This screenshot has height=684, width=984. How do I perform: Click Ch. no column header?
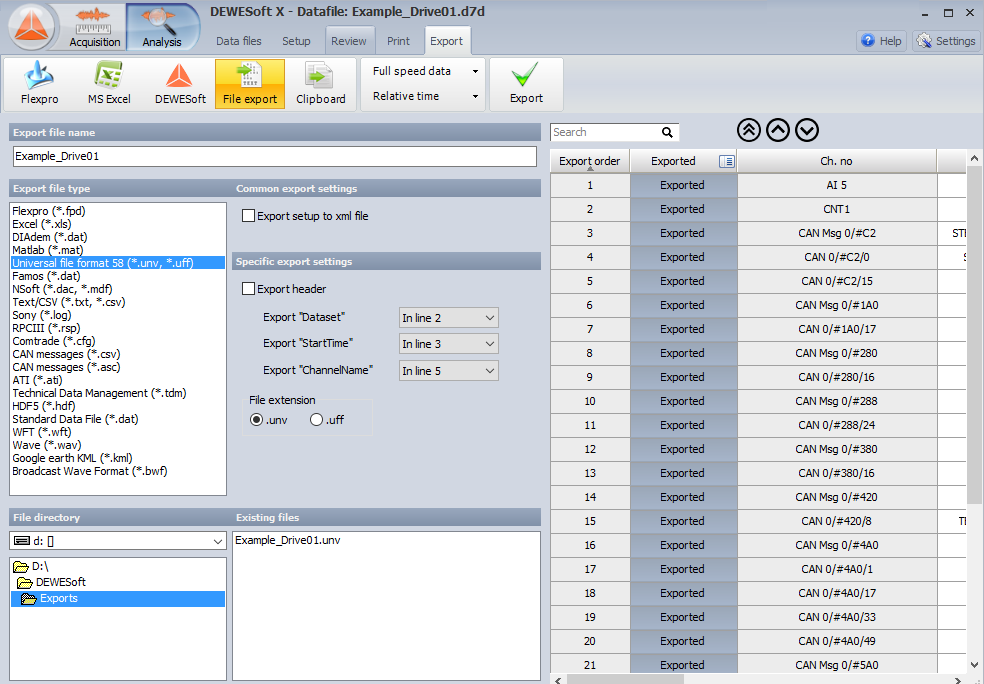tap(837, 161)
